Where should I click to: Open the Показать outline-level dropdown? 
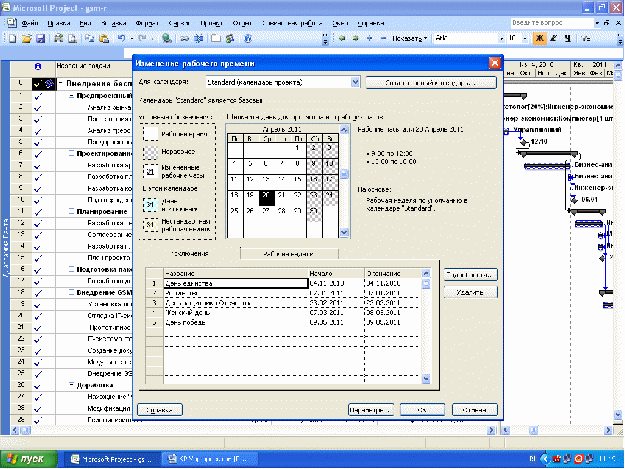click(x=409, y=38)
